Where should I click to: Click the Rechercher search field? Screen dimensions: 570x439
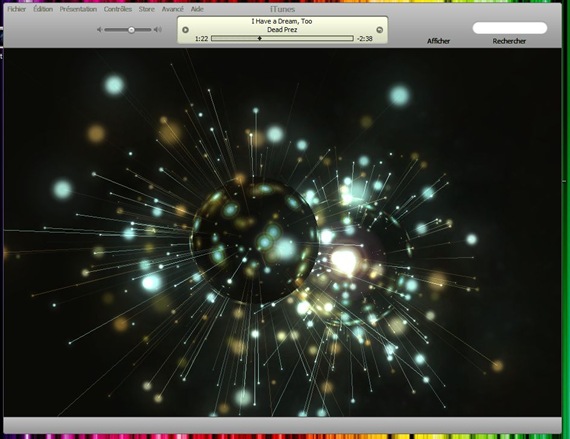pos(510,28)
